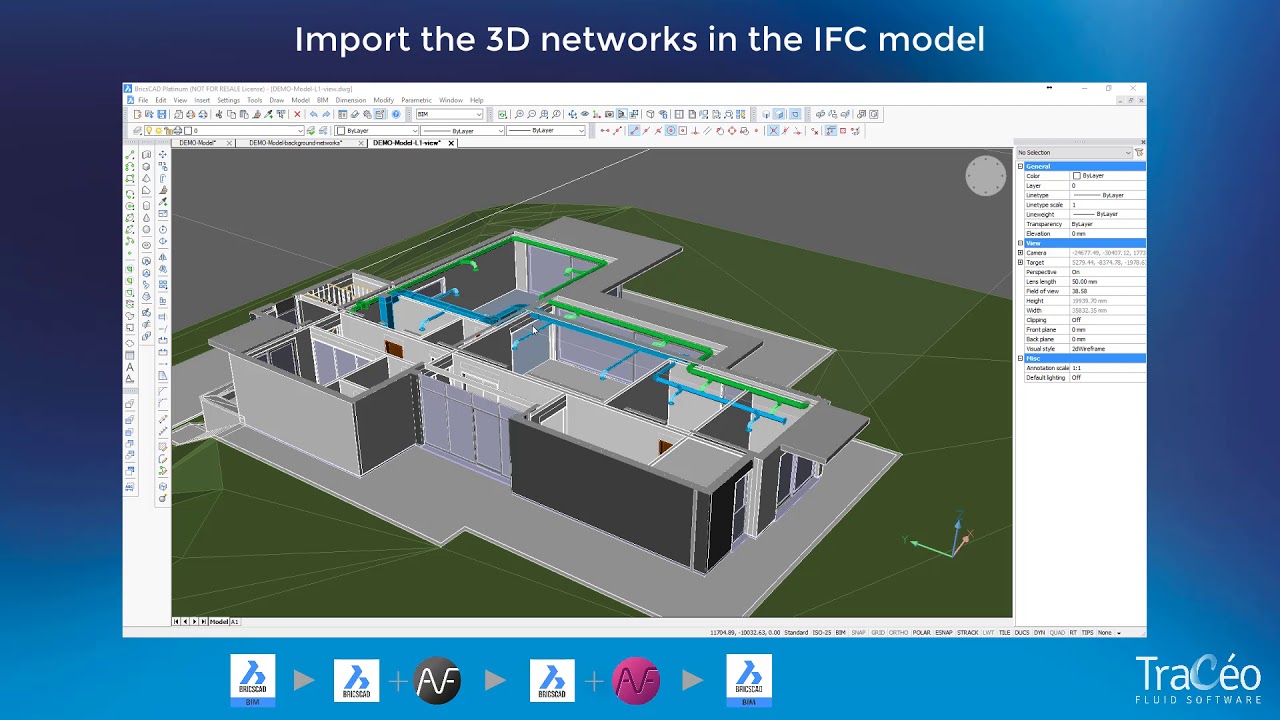Click the Look-from compass widget in viewport
This screenshot has width=1280, height=720.
985,175
